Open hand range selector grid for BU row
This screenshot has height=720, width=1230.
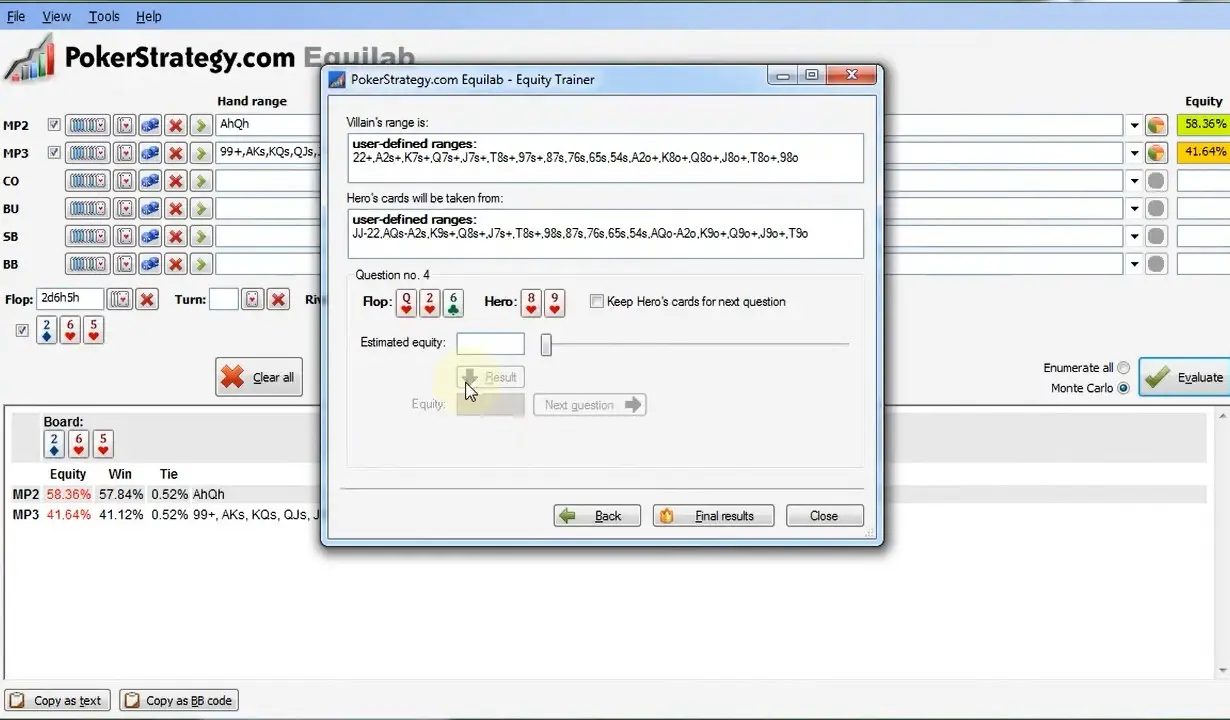[87, 209]
